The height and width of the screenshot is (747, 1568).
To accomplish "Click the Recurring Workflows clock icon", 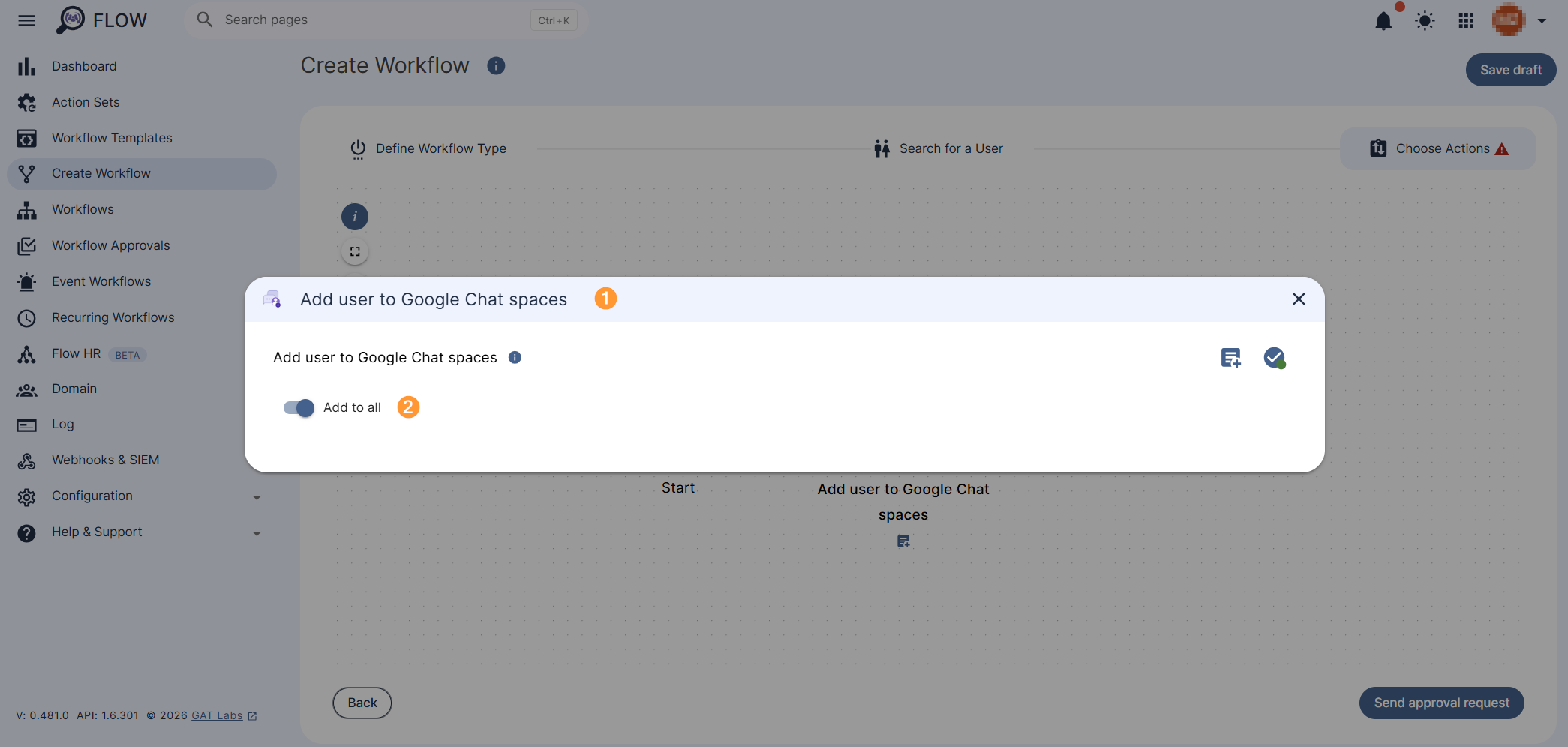I will [x=26, y=318].
